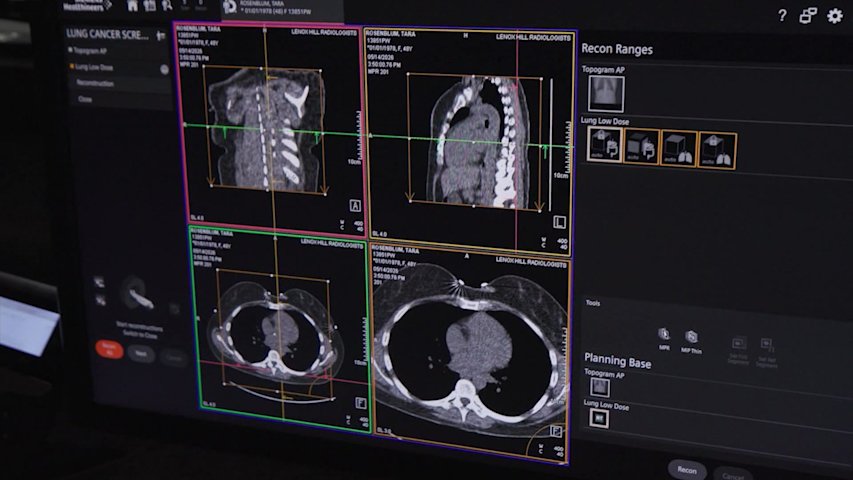853x480 pixels.
Task: Click the patient-on-gantry graphic
Action: coord(137,294)
